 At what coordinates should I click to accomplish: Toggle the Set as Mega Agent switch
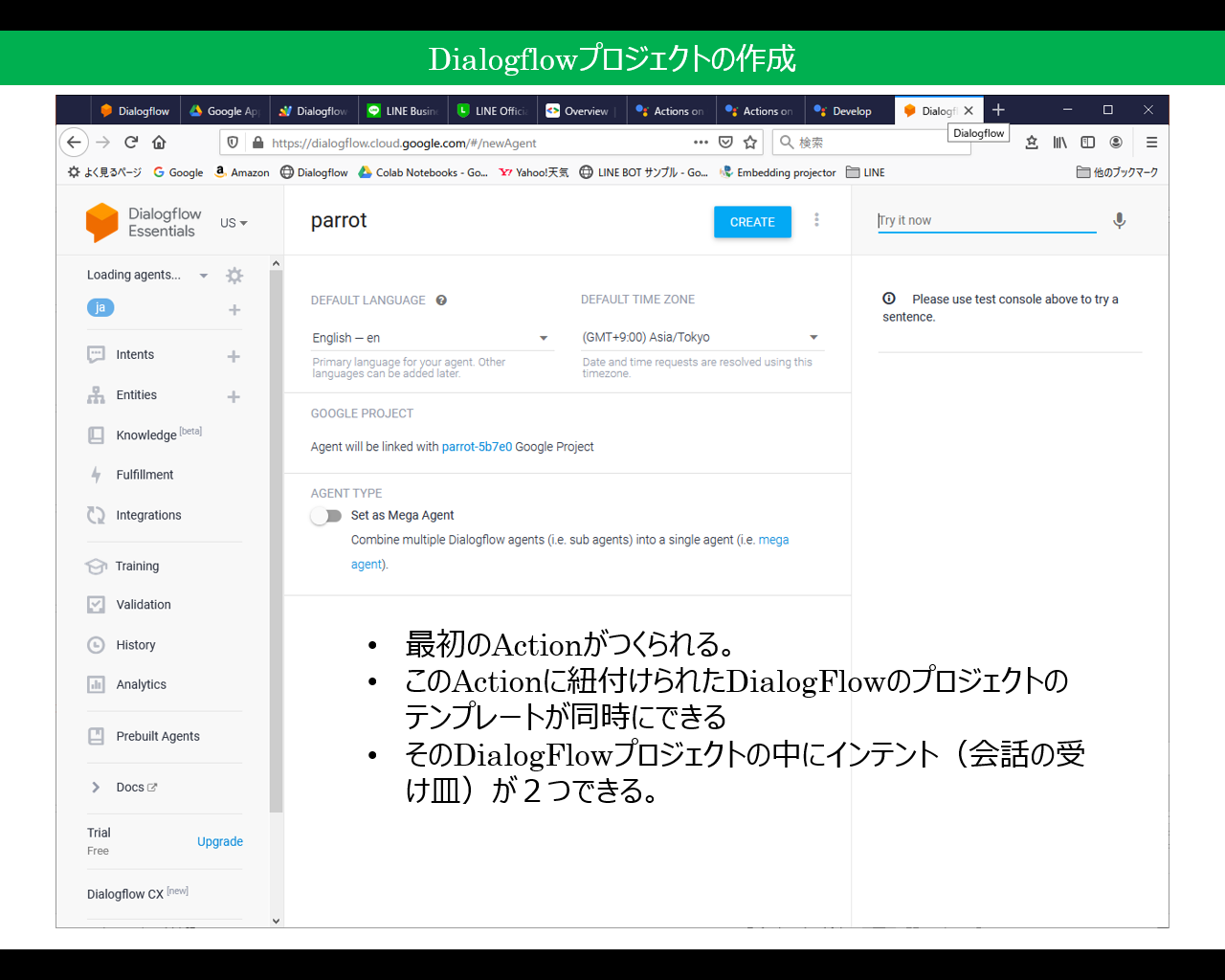[x=325, y=516]
